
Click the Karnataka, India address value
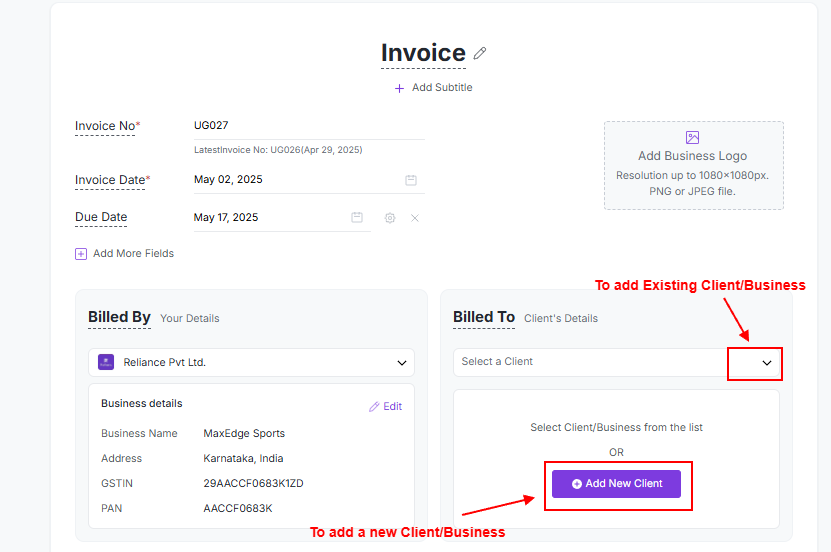tap(243, 458)
